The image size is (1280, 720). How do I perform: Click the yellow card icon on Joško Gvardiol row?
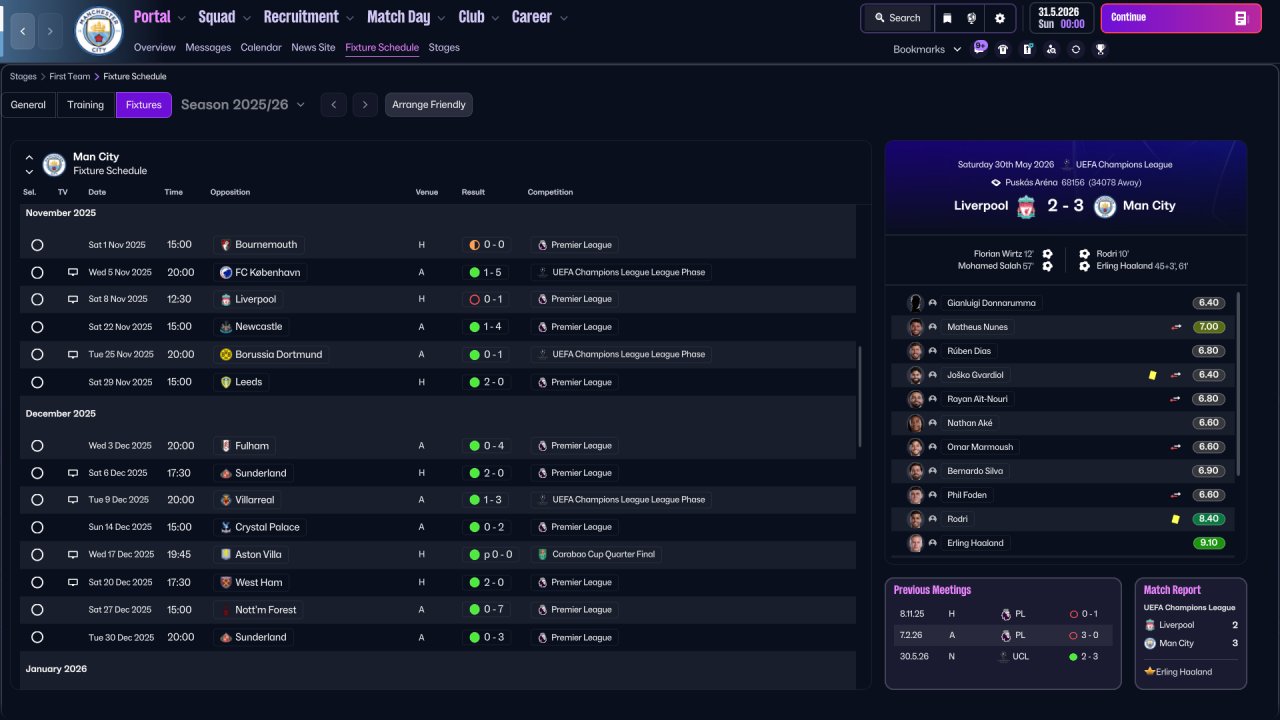tap(1152, 375)
